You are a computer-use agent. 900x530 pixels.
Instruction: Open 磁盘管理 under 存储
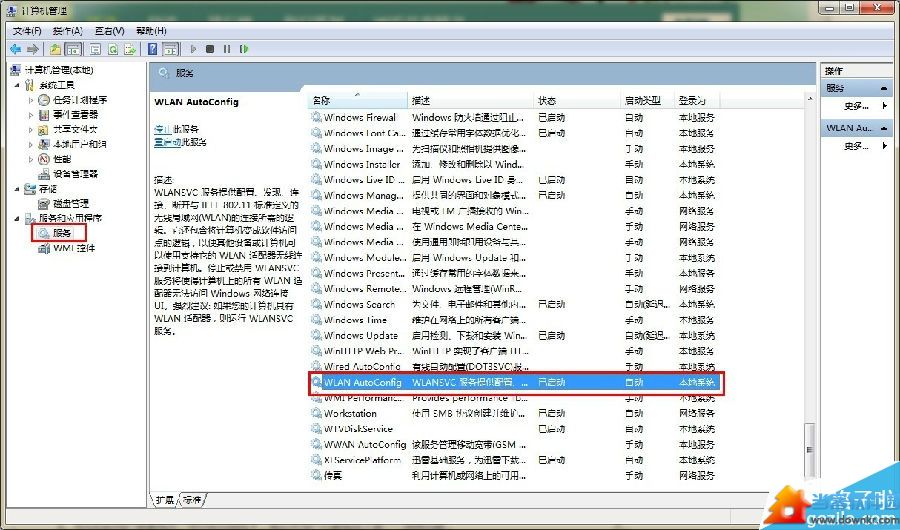click(x=71, y=204)
